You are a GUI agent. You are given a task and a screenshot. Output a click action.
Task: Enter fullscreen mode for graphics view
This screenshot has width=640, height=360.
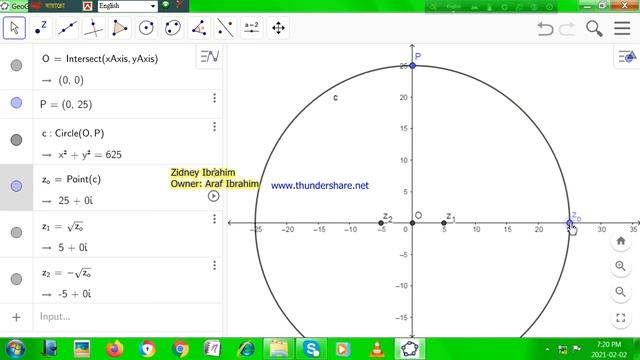pos(620,318)
